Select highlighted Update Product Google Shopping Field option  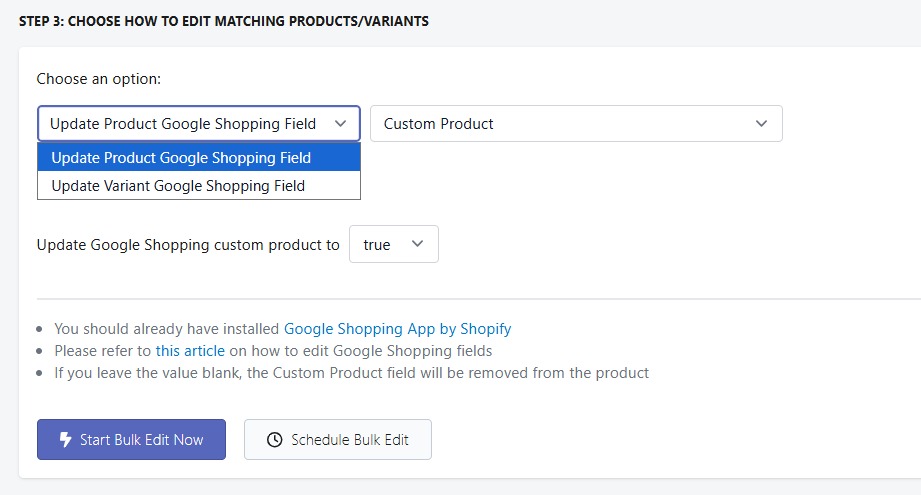coord(181,158)
